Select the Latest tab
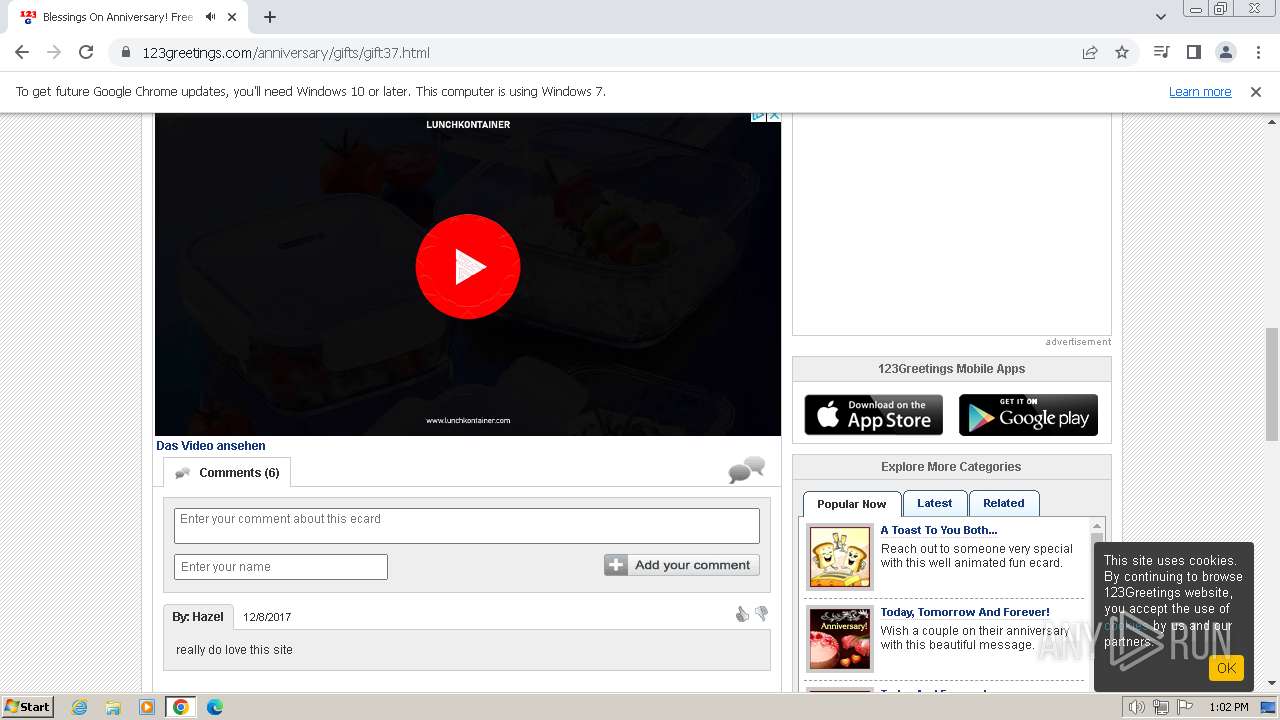Screen dimensions: 1280x720 point(935,503)
